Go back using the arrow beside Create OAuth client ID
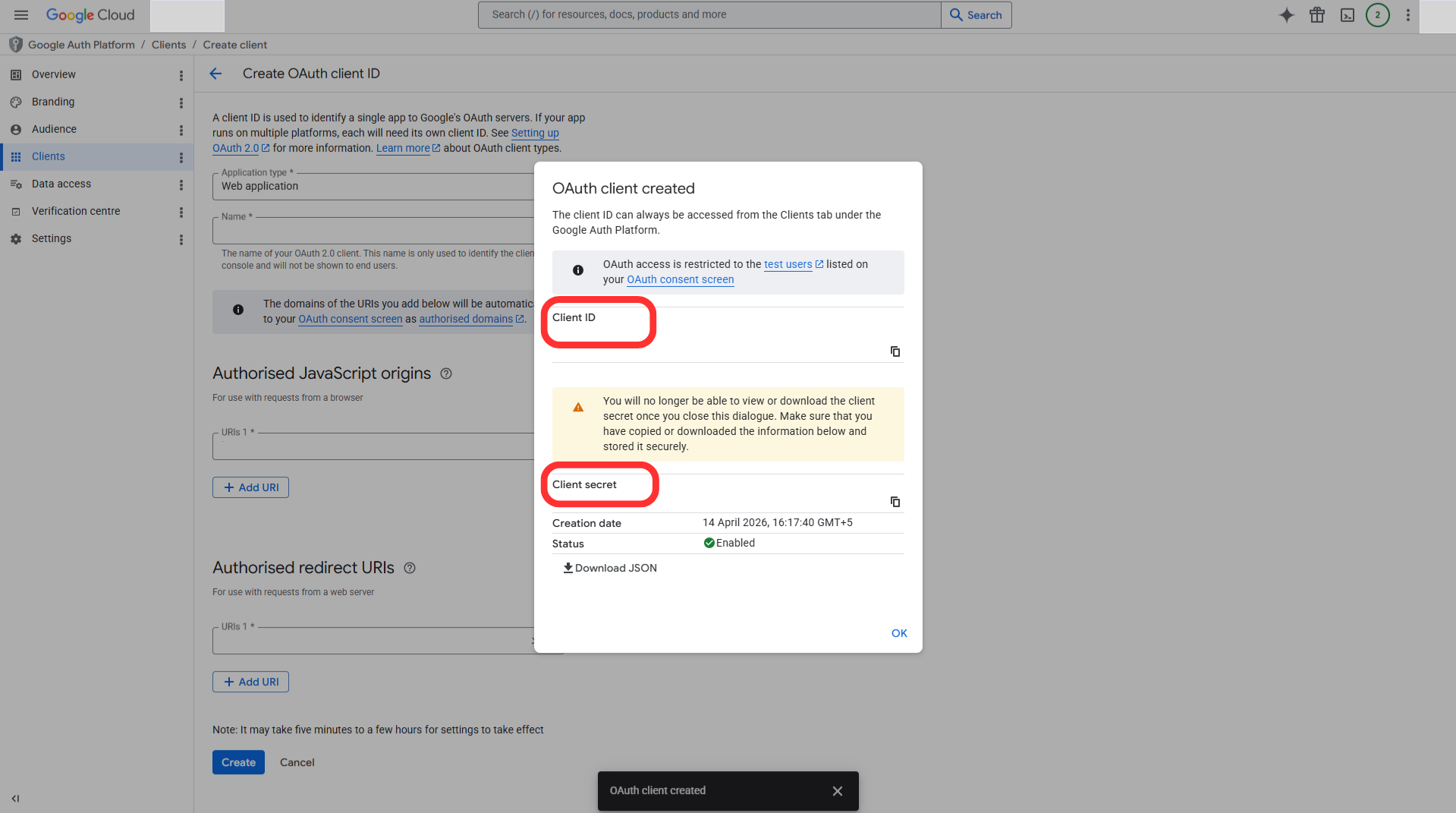Viewport: 1456px width, 813px height. (x=215, y=74)
